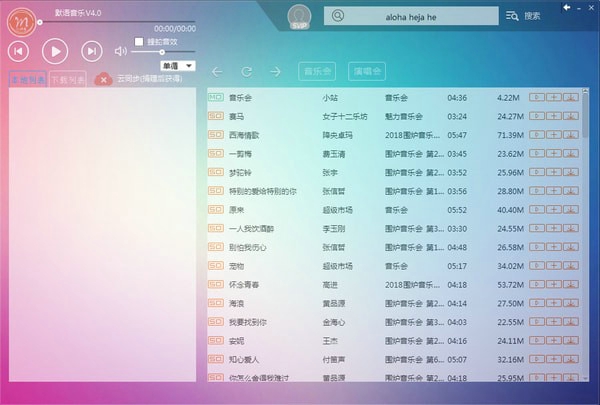Viewport: 600px width, 405px height.
Task: Click the 音乐会 filter button
Action: [316, 71]
